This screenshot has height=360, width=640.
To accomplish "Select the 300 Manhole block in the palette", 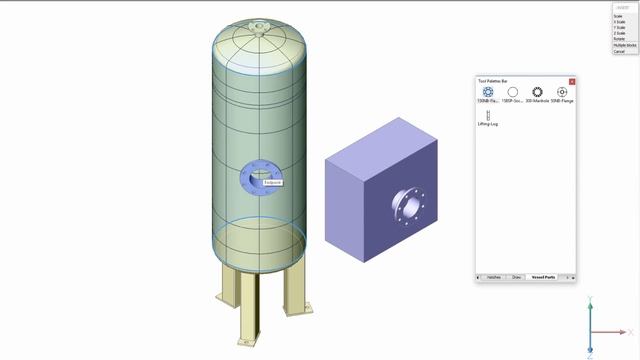I will click(x=537, y=94).
